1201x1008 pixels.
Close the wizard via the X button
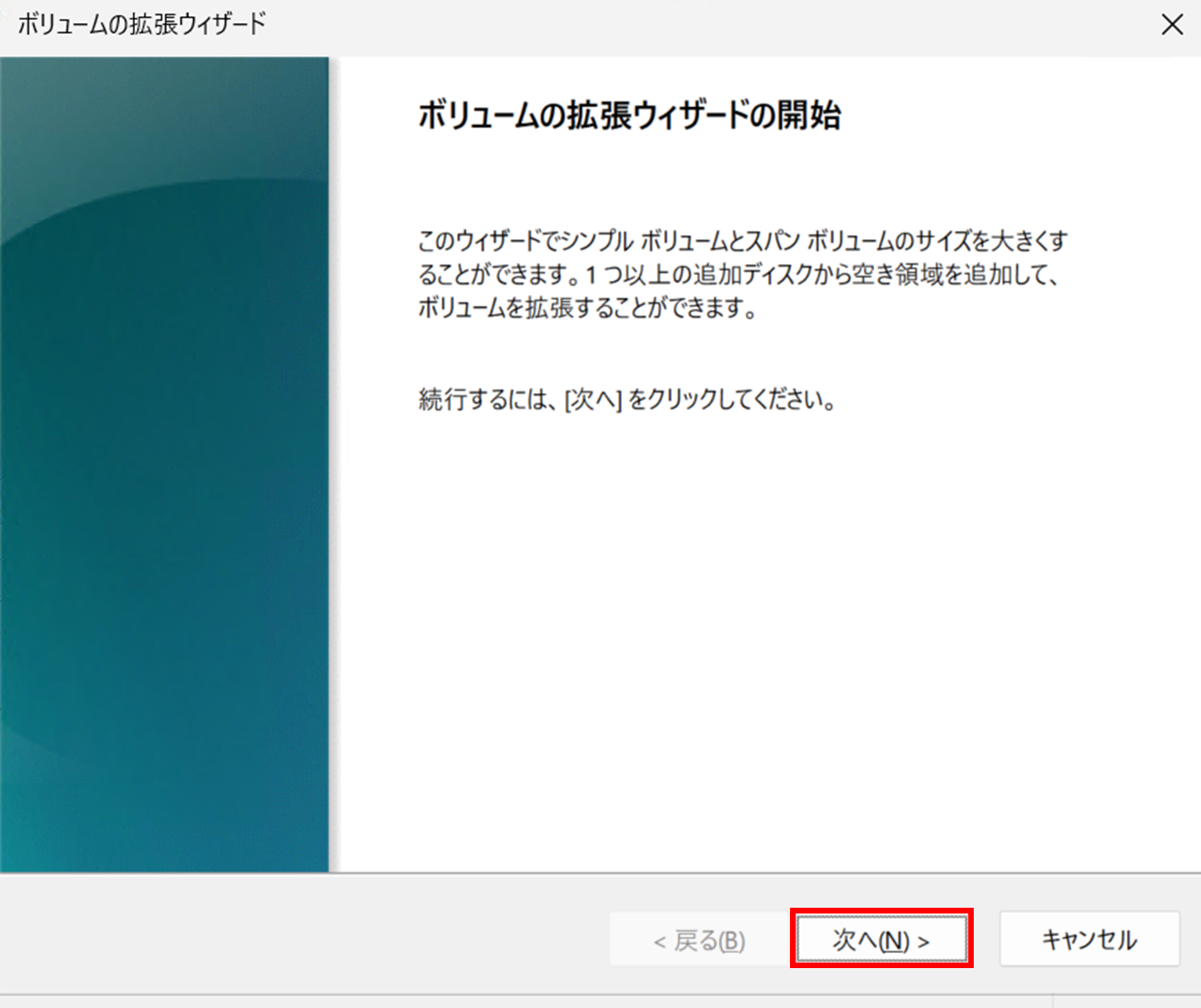[x=1173, y=25]
